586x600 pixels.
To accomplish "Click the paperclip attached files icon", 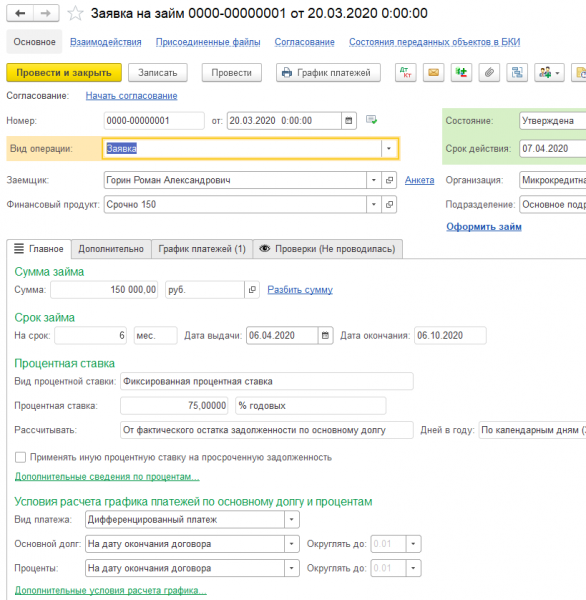I will (x=489, y=72).
